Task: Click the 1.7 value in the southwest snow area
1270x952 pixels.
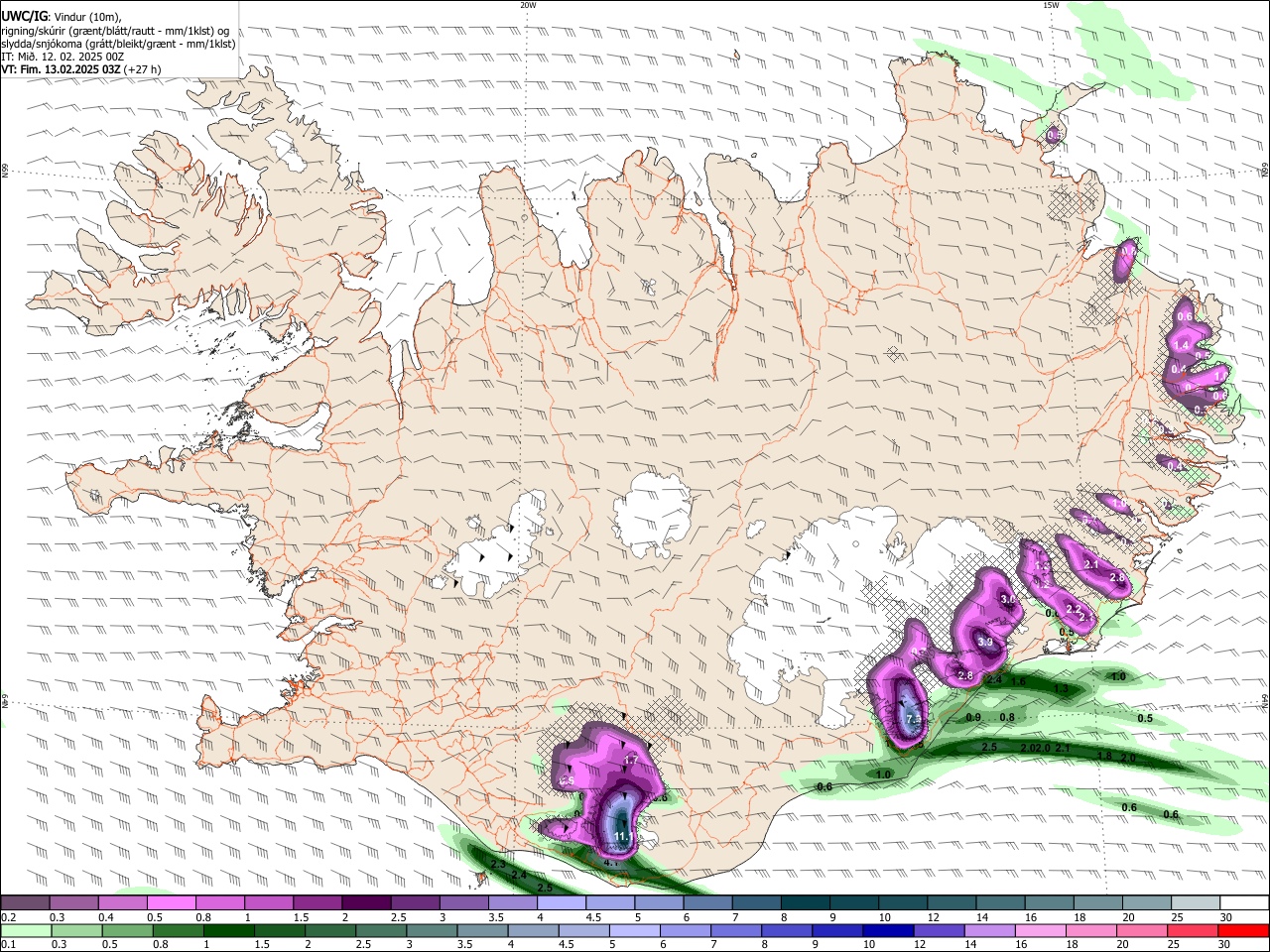Action: (x=630, y=761)
